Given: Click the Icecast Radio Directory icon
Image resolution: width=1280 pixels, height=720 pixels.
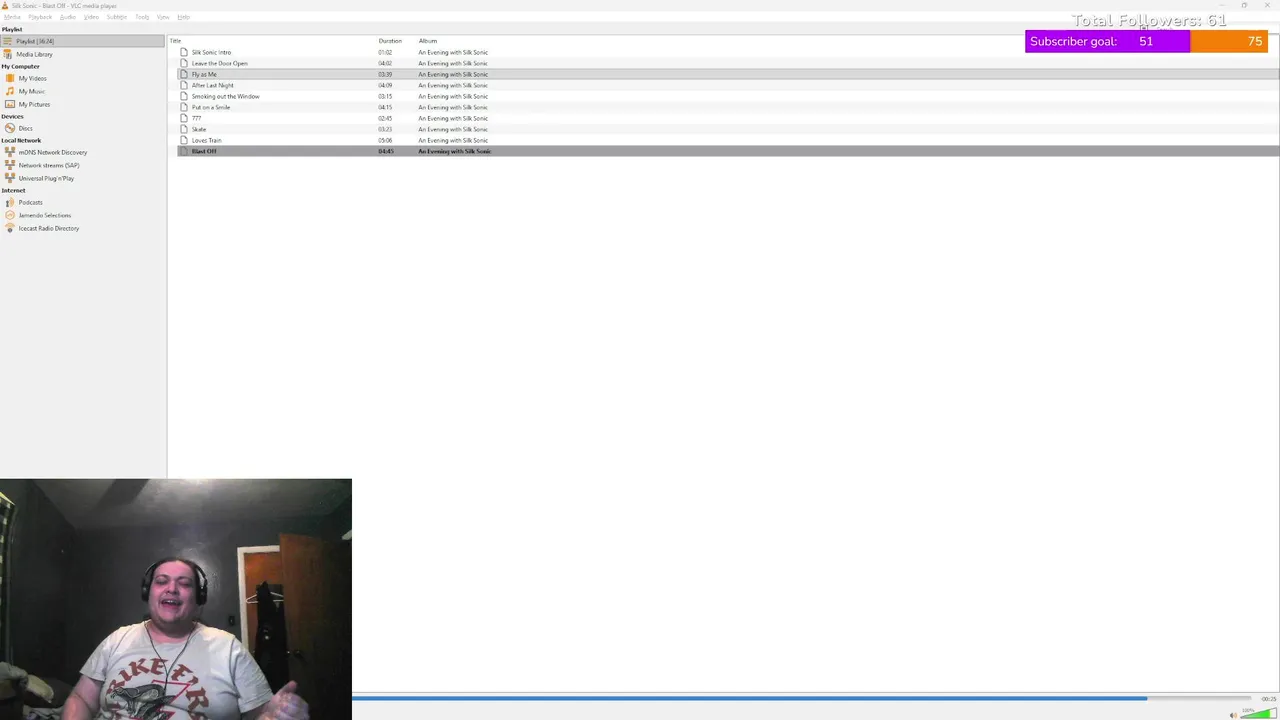Looking at the screenshot, I should 10,228.
